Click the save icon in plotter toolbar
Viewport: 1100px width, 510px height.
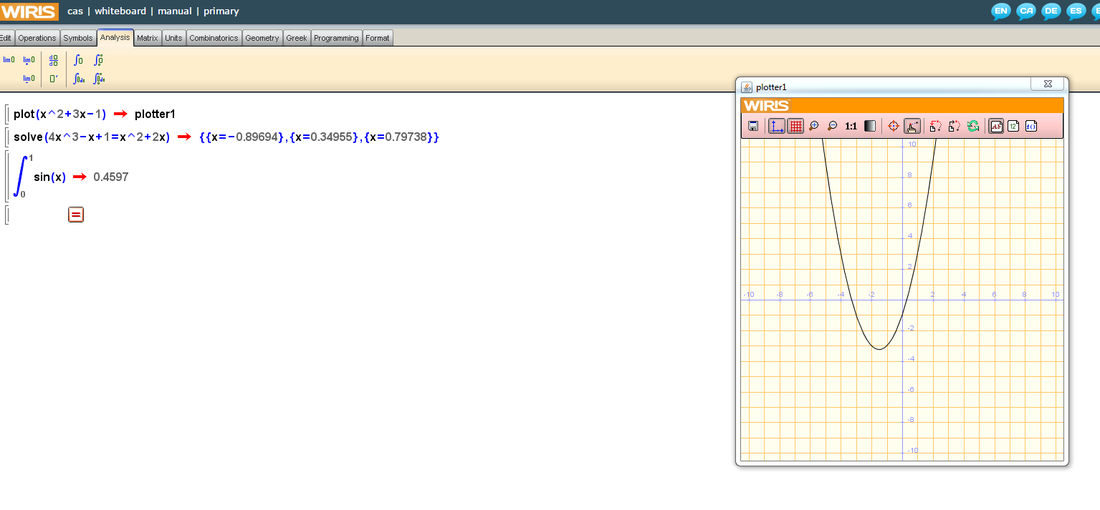[753, 126]
